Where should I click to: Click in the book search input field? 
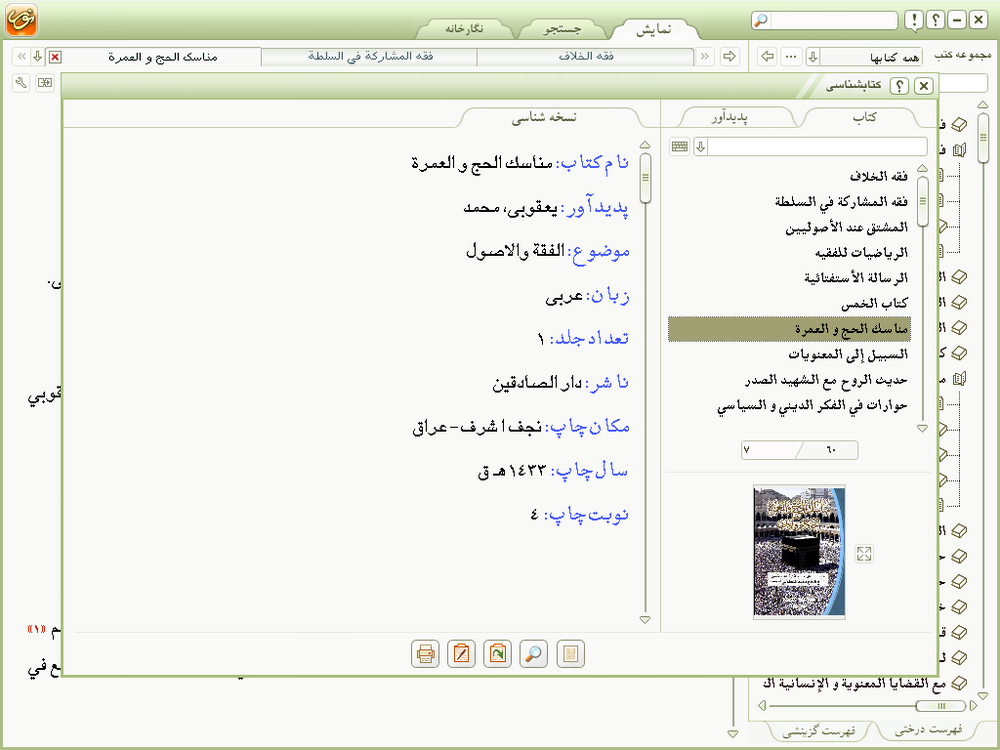(817, 147)
